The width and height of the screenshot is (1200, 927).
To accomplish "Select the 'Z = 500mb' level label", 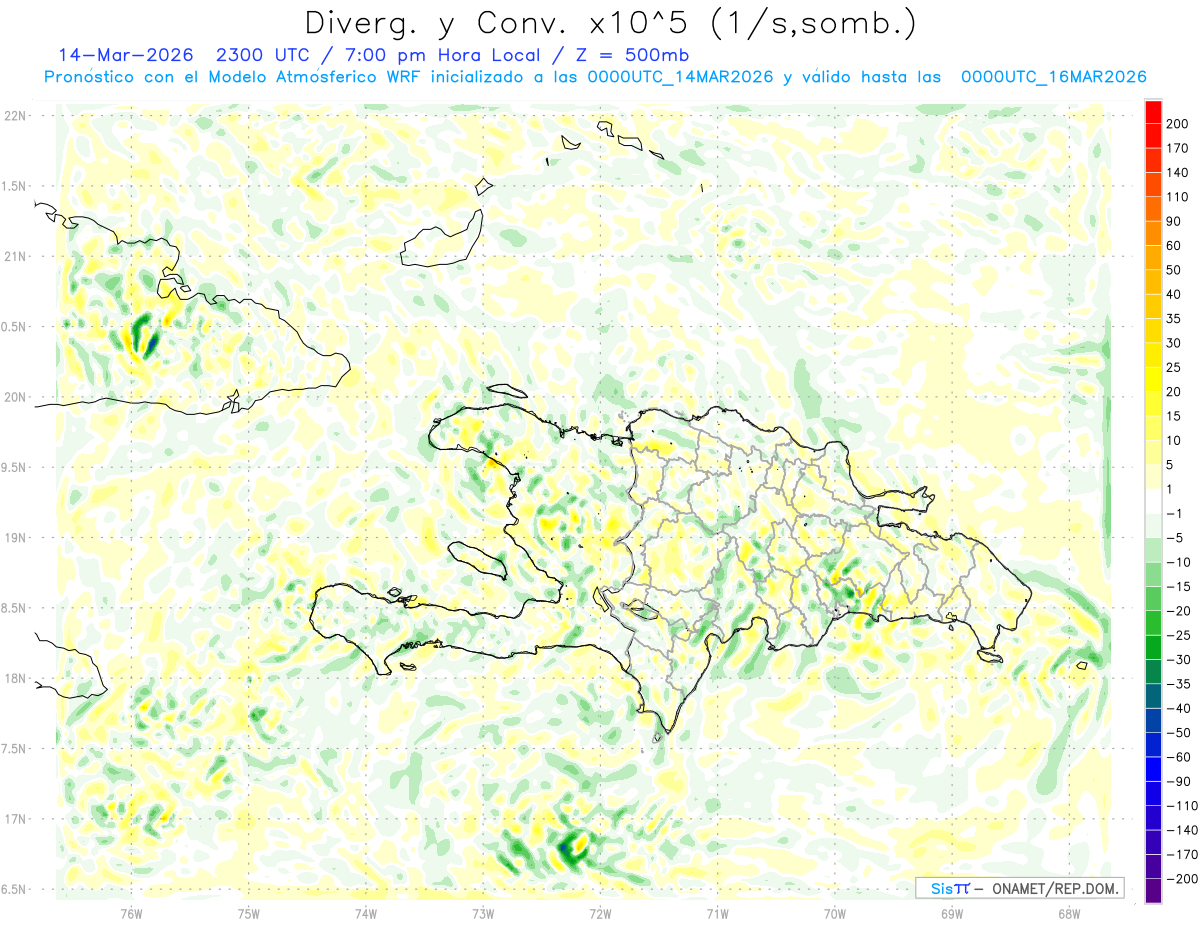I will pyautogui.click(x=631, y=55).
